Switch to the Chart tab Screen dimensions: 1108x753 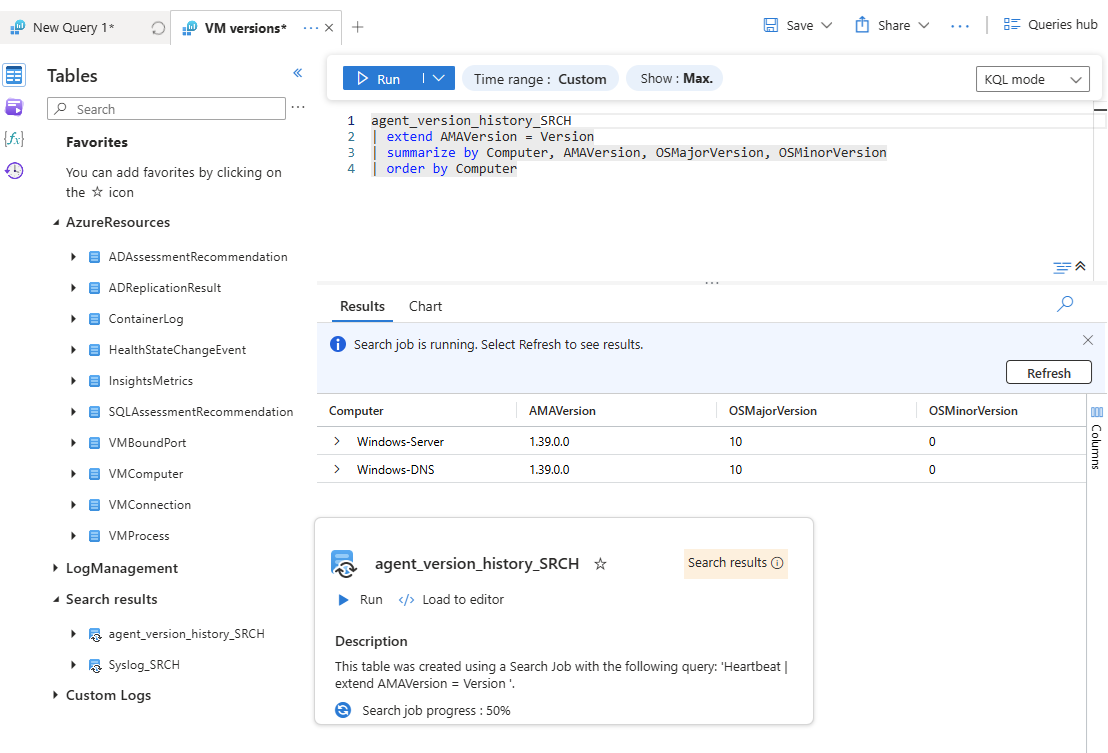point(425,306)
